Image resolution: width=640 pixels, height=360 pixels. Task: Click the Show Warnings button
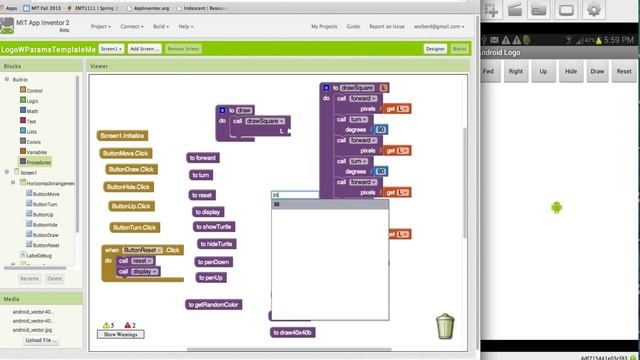coord(120,334)
